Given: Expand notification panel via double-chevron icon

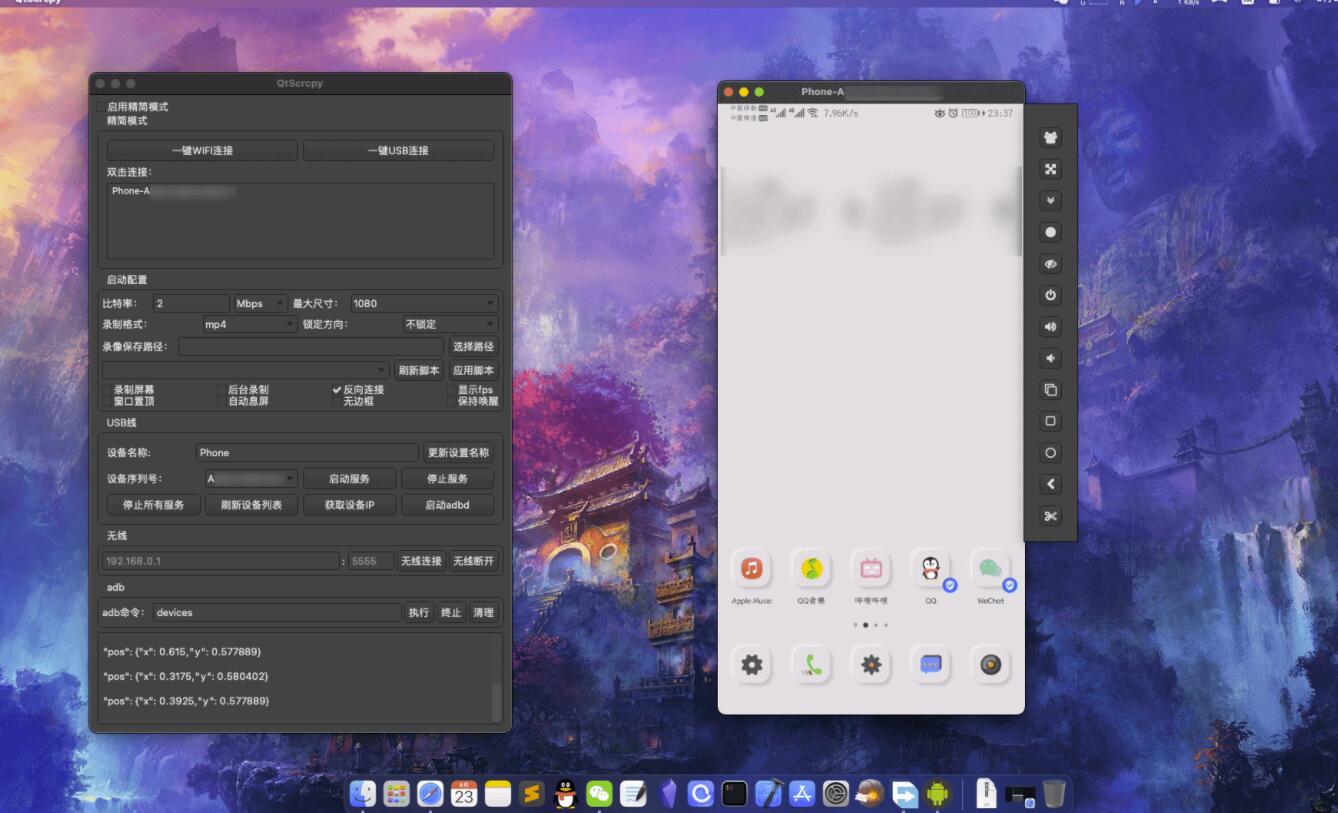Looking at the screenshot, I should tap(1050, 201).
